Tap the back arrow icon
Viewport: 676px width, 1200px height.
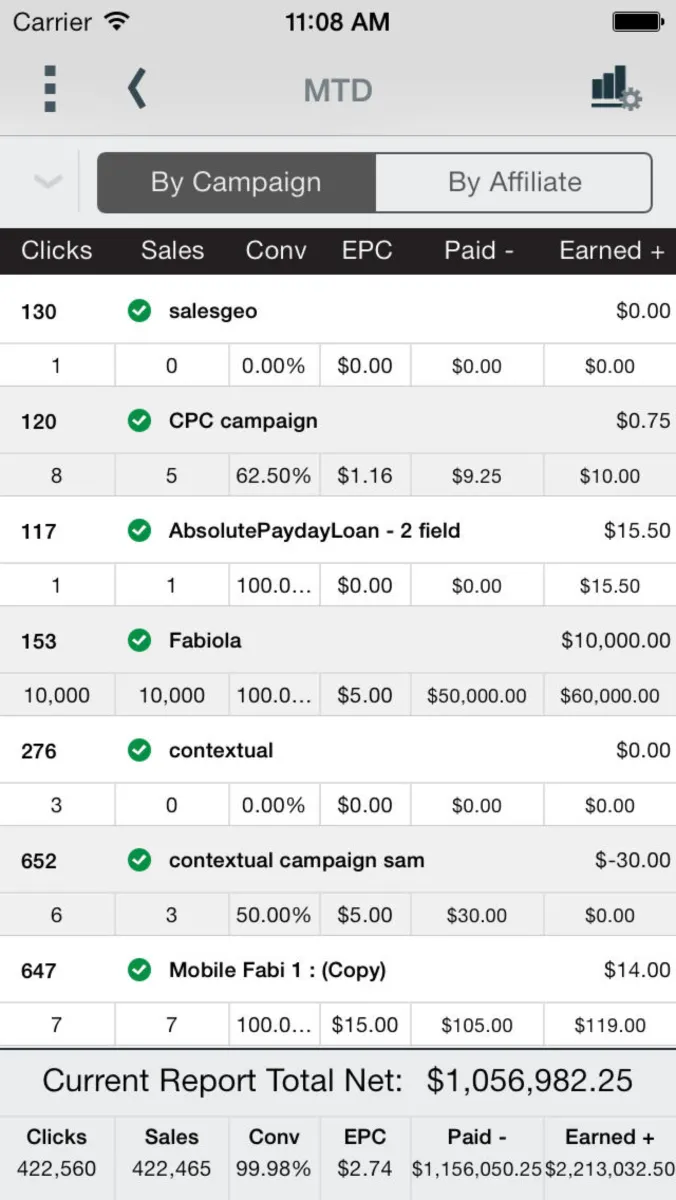pos(137,90)
